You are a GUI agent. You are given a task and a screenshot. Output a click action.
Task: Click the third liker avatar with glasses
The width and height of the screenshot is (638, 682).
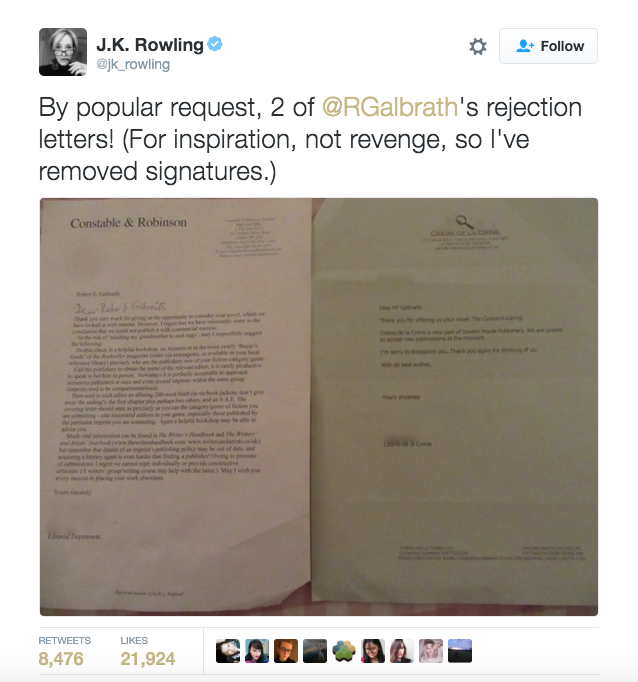click(x=286, y=651)
